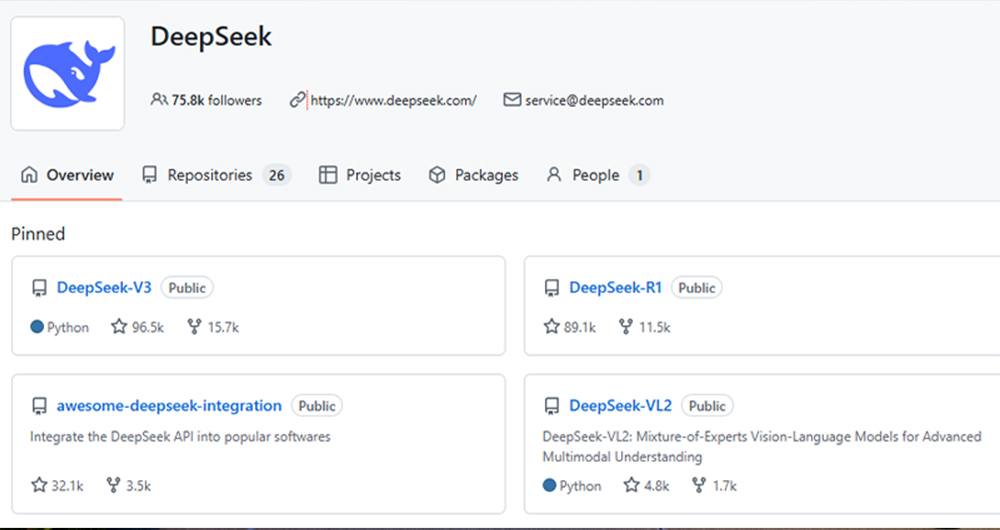Image resolution: width=1000 pixels, height=530 pixels.
Task: Click the Public label on awesome-deepseek-integration
Action: pyautogui.click(x=317, y=406)
